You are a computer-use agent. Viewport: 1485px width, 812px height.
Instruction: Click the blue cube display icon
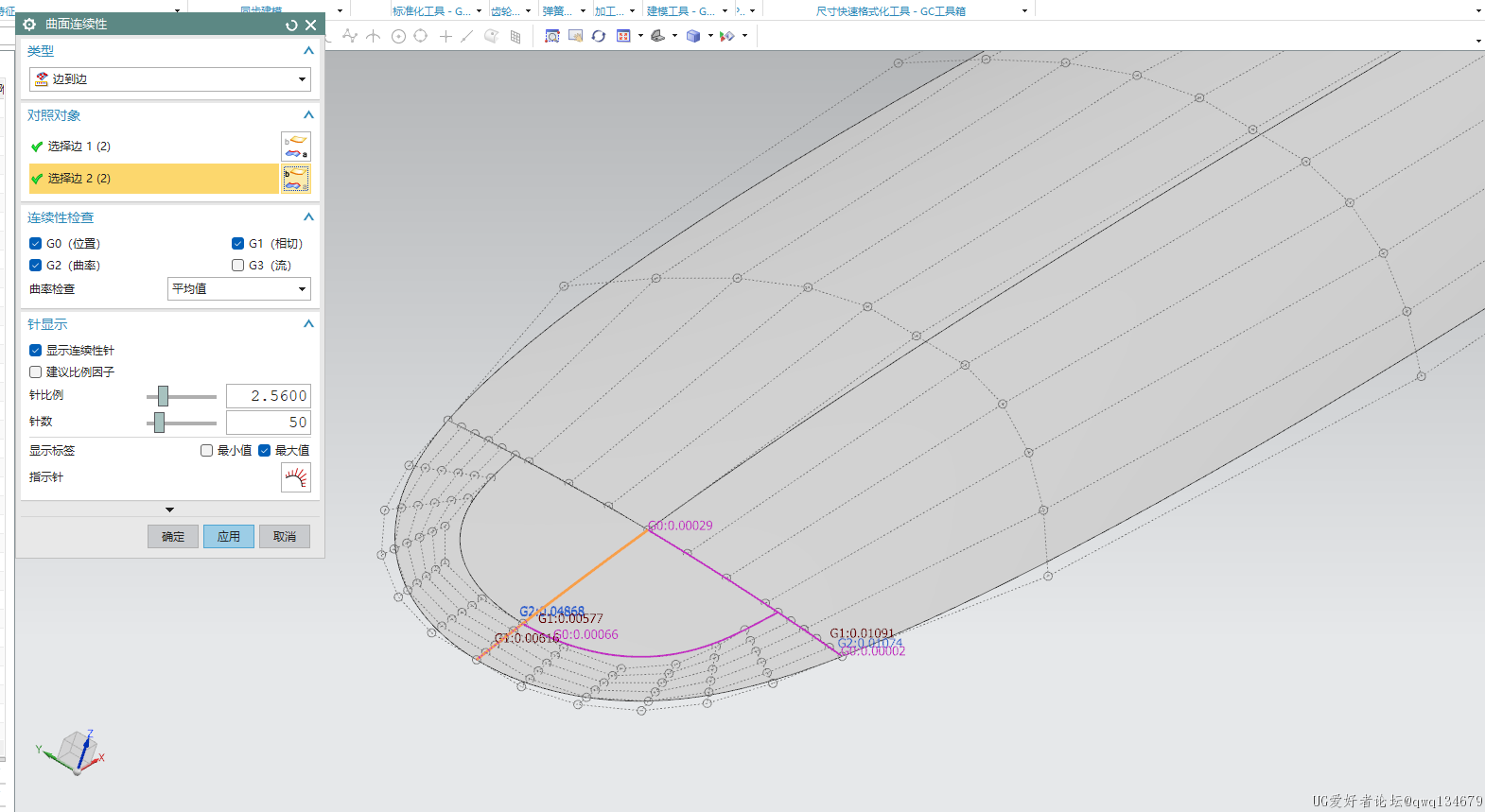click(693, 36)
